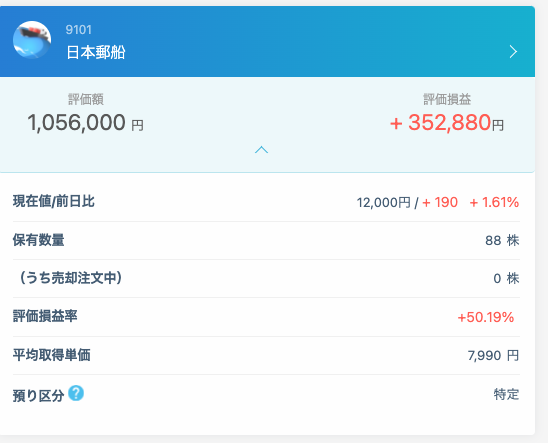The height and width of the screenshot is (443, 548).
Task: Click the 日本郵船 stock avatar image
Action: coord(32,40)
